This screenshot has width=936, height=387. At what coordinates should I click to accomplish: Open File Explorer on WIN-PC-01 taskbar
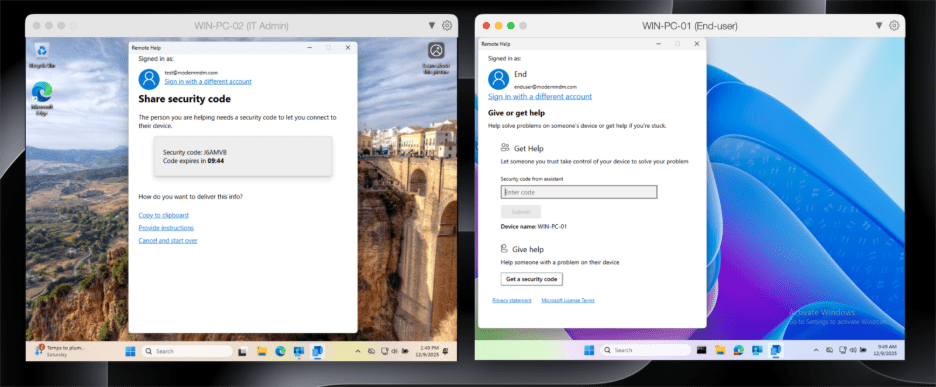(721, 350)
